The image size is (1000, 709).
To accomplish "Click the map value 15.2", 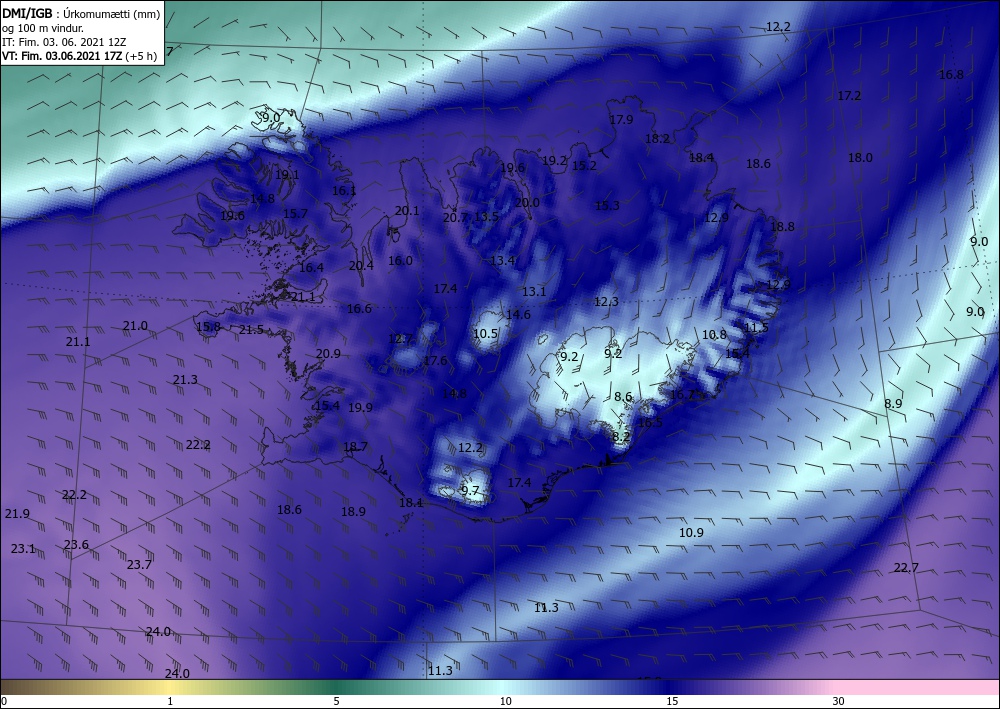I will point(584,166).
